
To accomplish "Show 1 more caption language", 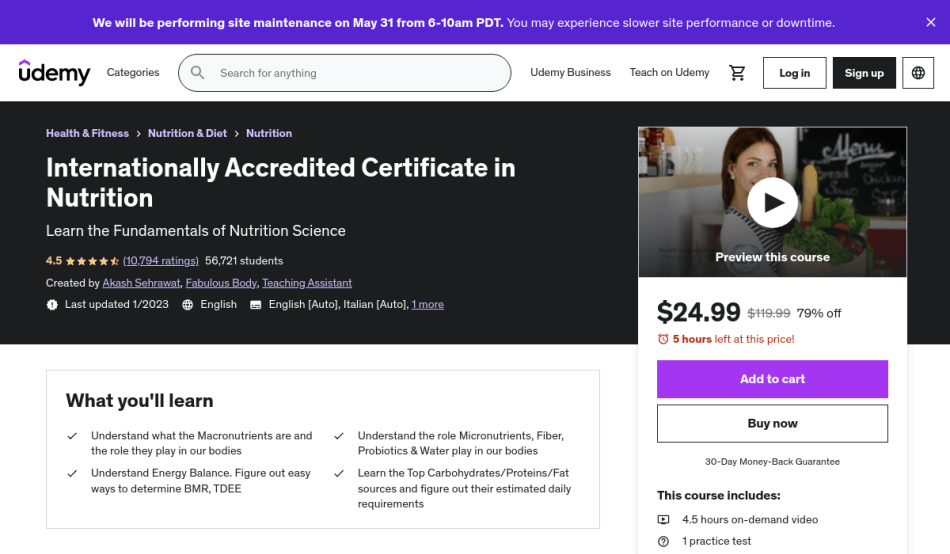I will (x=427, y=304).
